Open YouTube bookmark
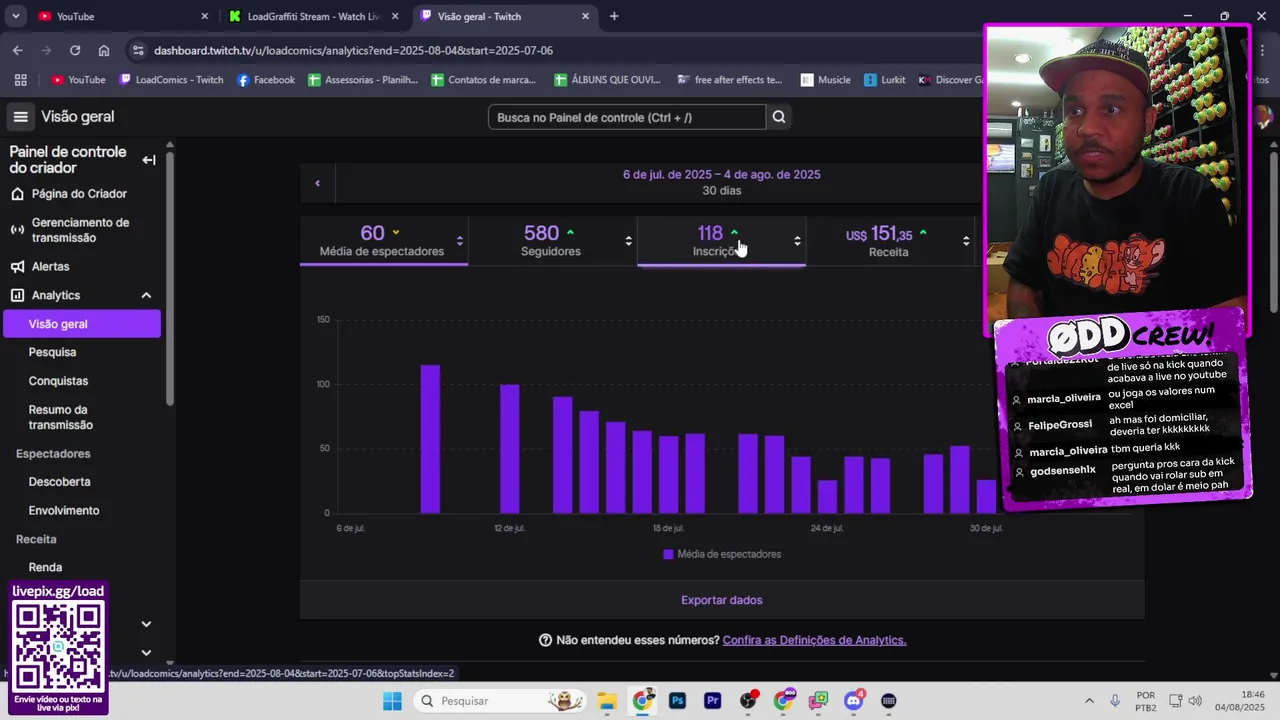Viewport: 1280px width, 720px height. coord(78,80)
